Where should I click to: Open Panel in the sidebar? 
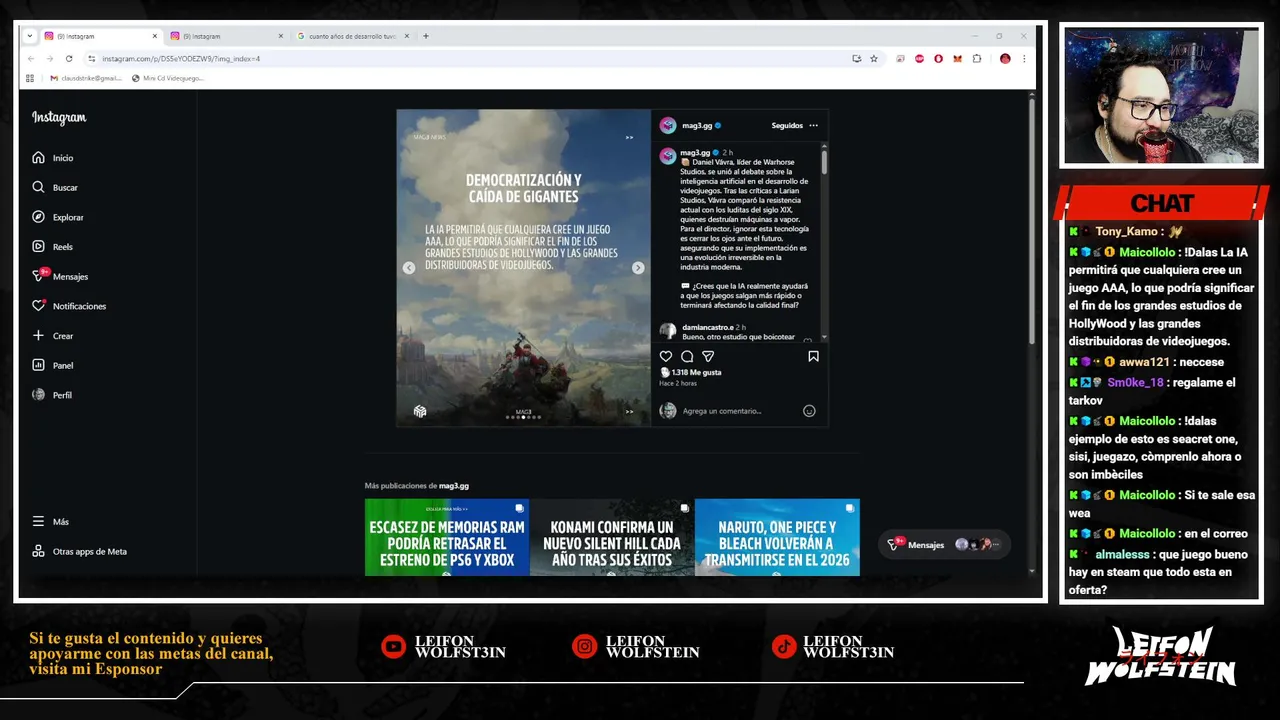coord(53,365)
